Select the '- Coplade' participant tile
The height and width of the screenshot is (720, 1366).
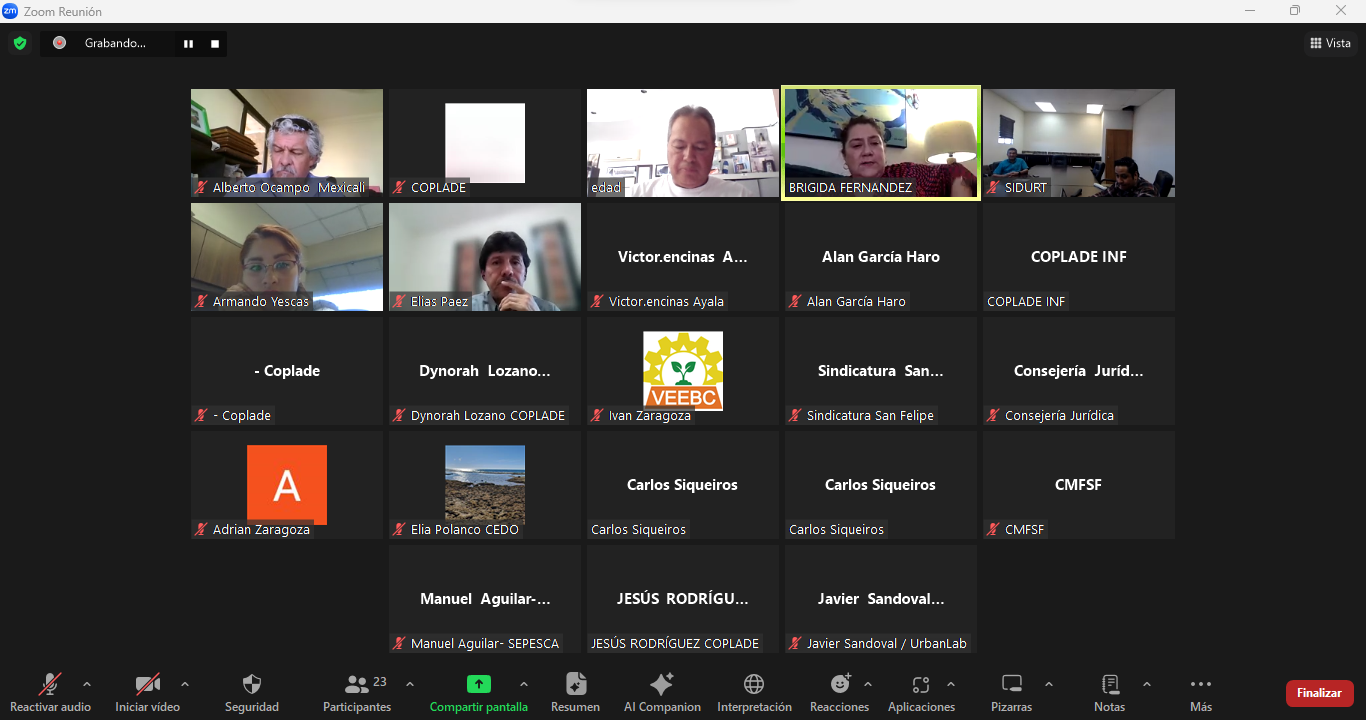[287, 371]
